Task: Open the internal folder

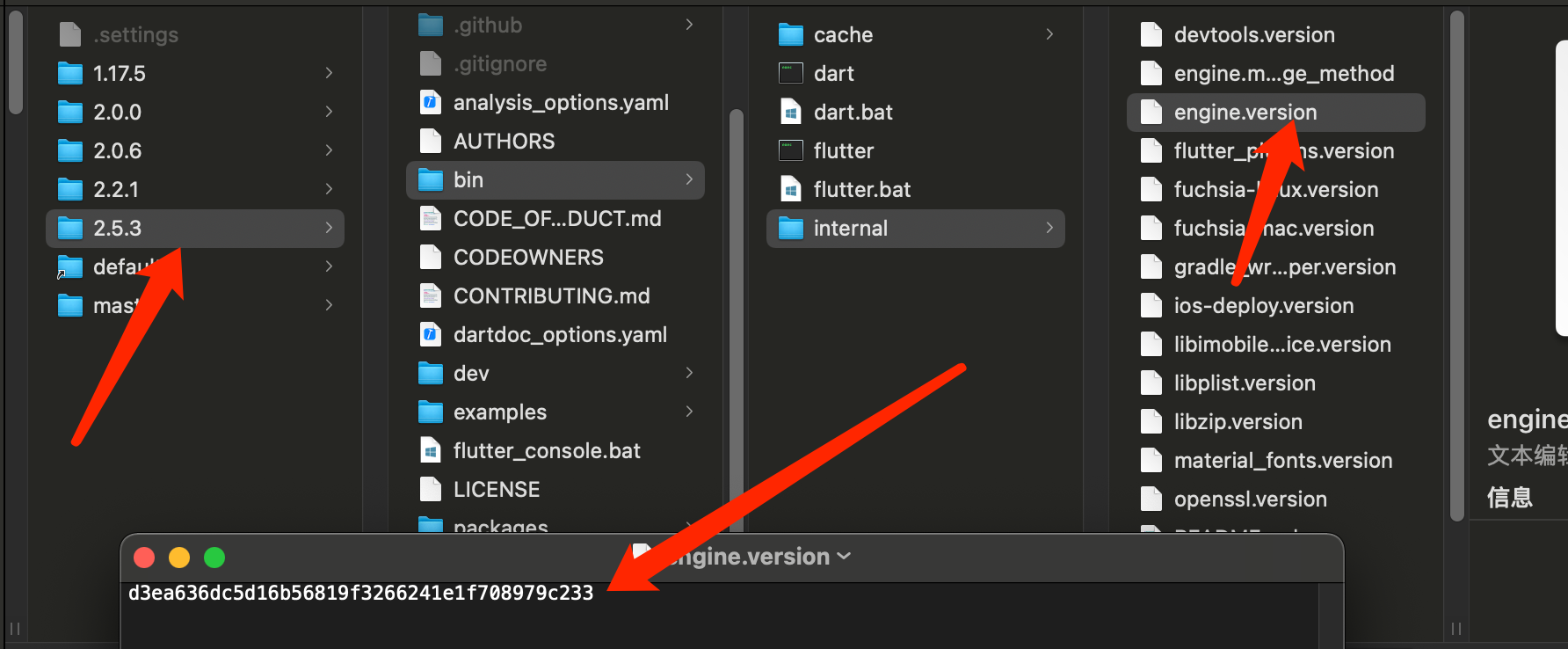Action: tap(916, 228)
